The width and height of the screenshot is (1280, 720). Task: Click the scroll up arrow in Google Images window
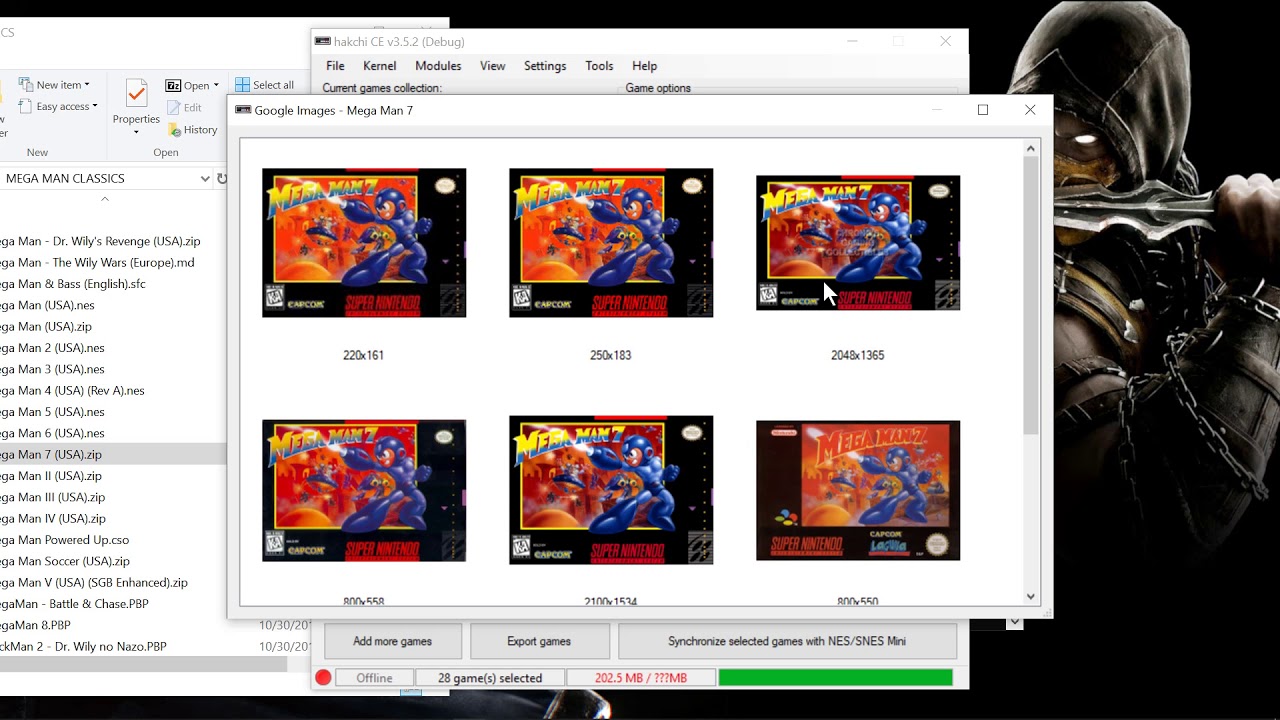pos(1031,149)
